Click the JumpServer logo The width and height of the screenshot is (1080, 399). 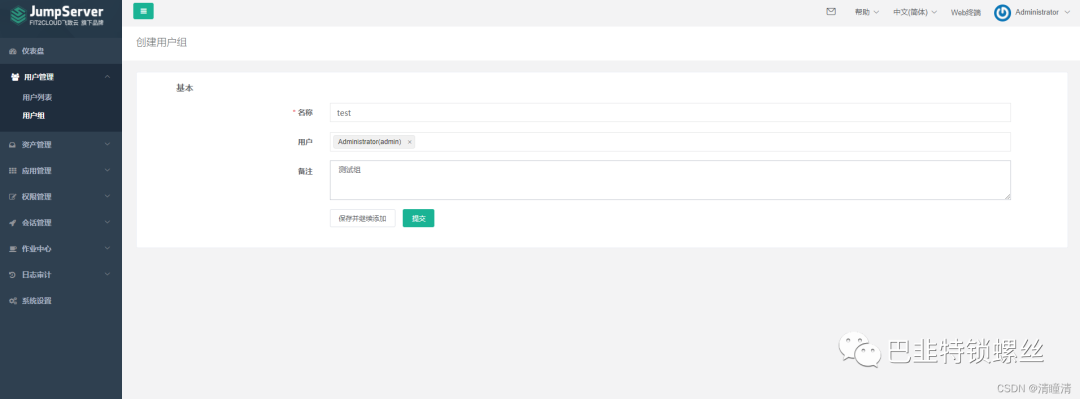click(x=57, y=16)
